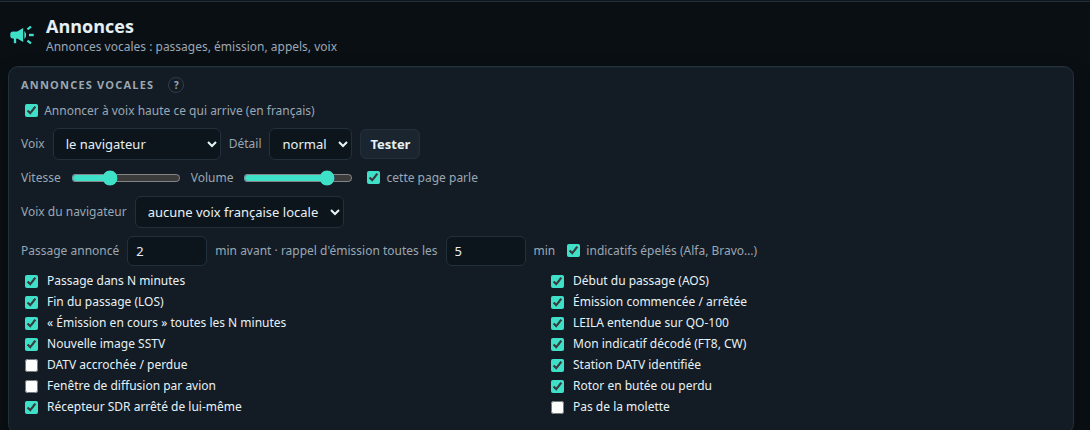Disable indicatifs épelés checkbox
1090x430 pixels.
574,250
